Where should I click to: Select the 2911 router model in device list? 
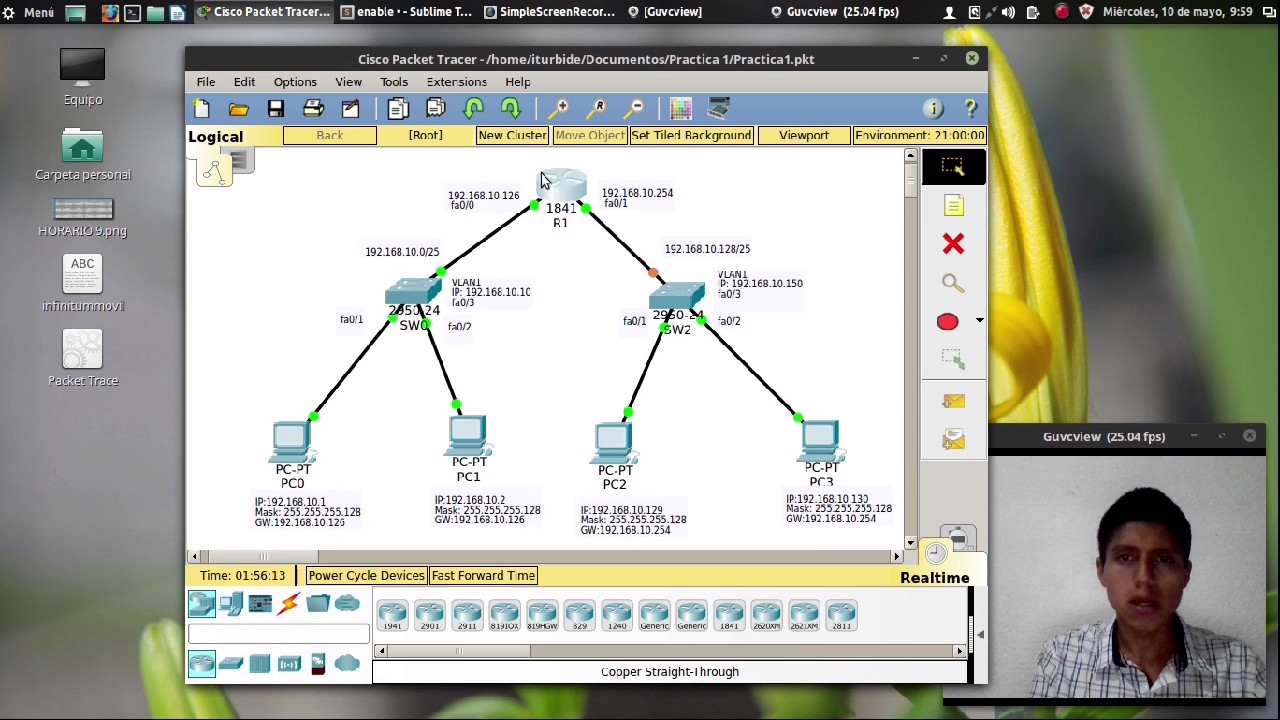coord(467,616)
